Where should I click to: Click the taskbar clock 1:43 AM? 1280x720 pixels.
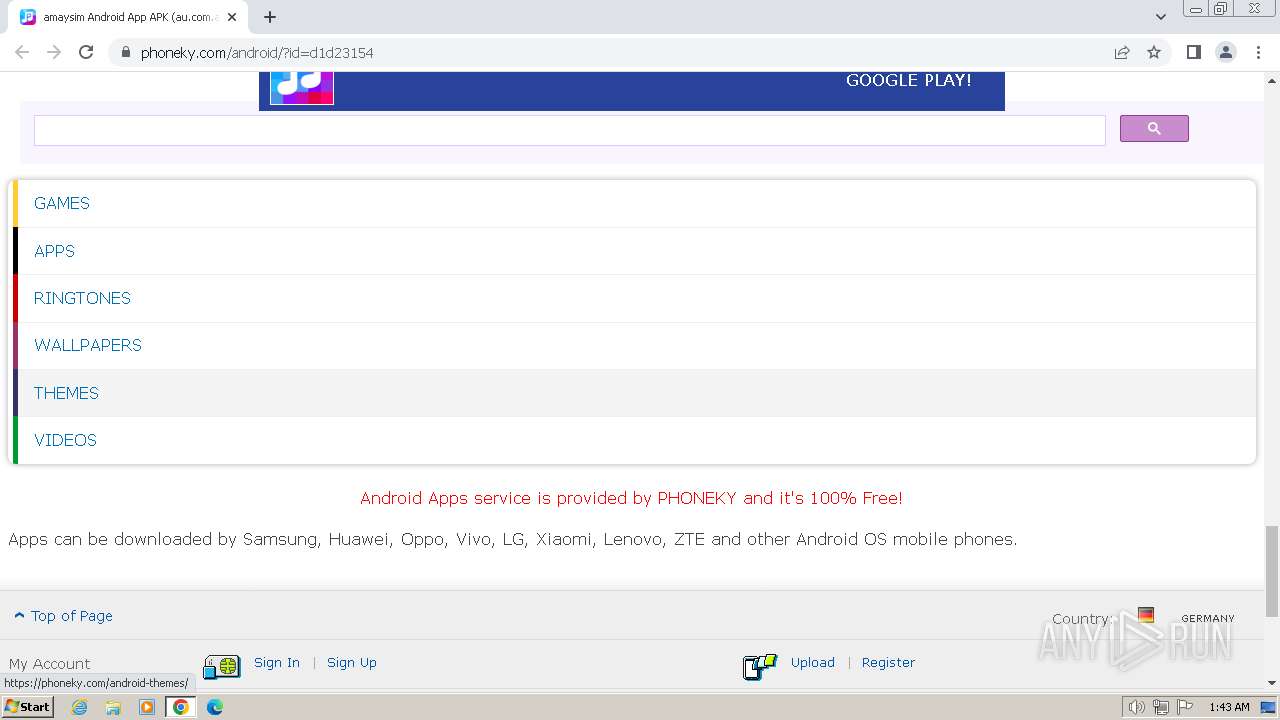coord(1229,707)
